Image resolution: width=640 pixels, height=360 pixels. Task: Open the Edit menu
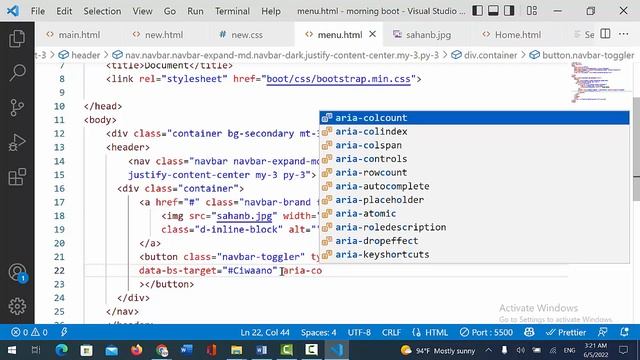(64, 11)
